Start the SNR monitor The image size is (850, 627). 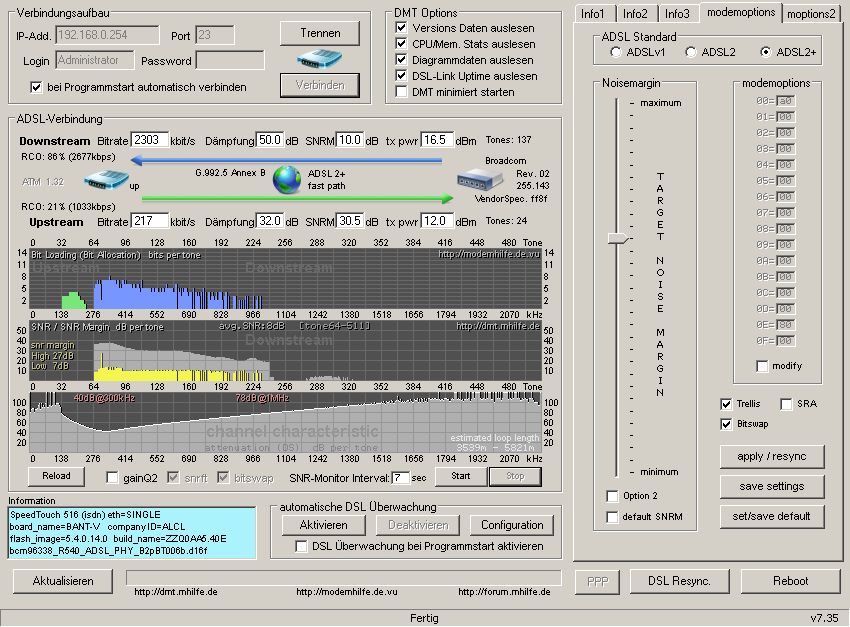(461, 476)
